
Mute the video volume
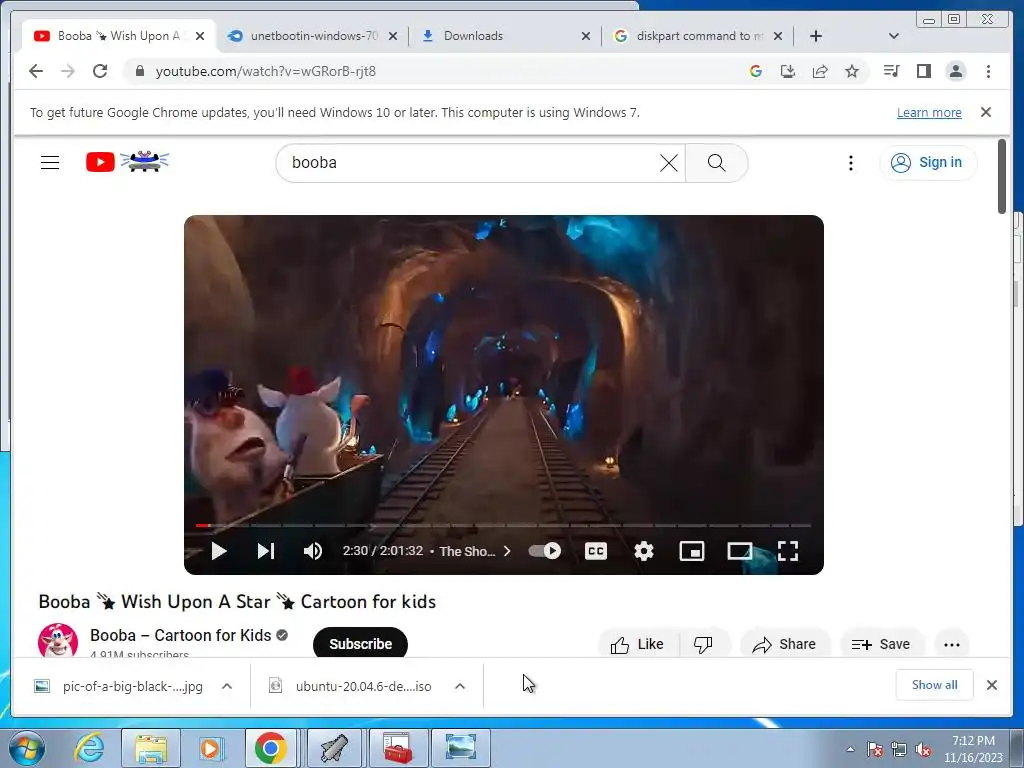(x=313, y=551)
